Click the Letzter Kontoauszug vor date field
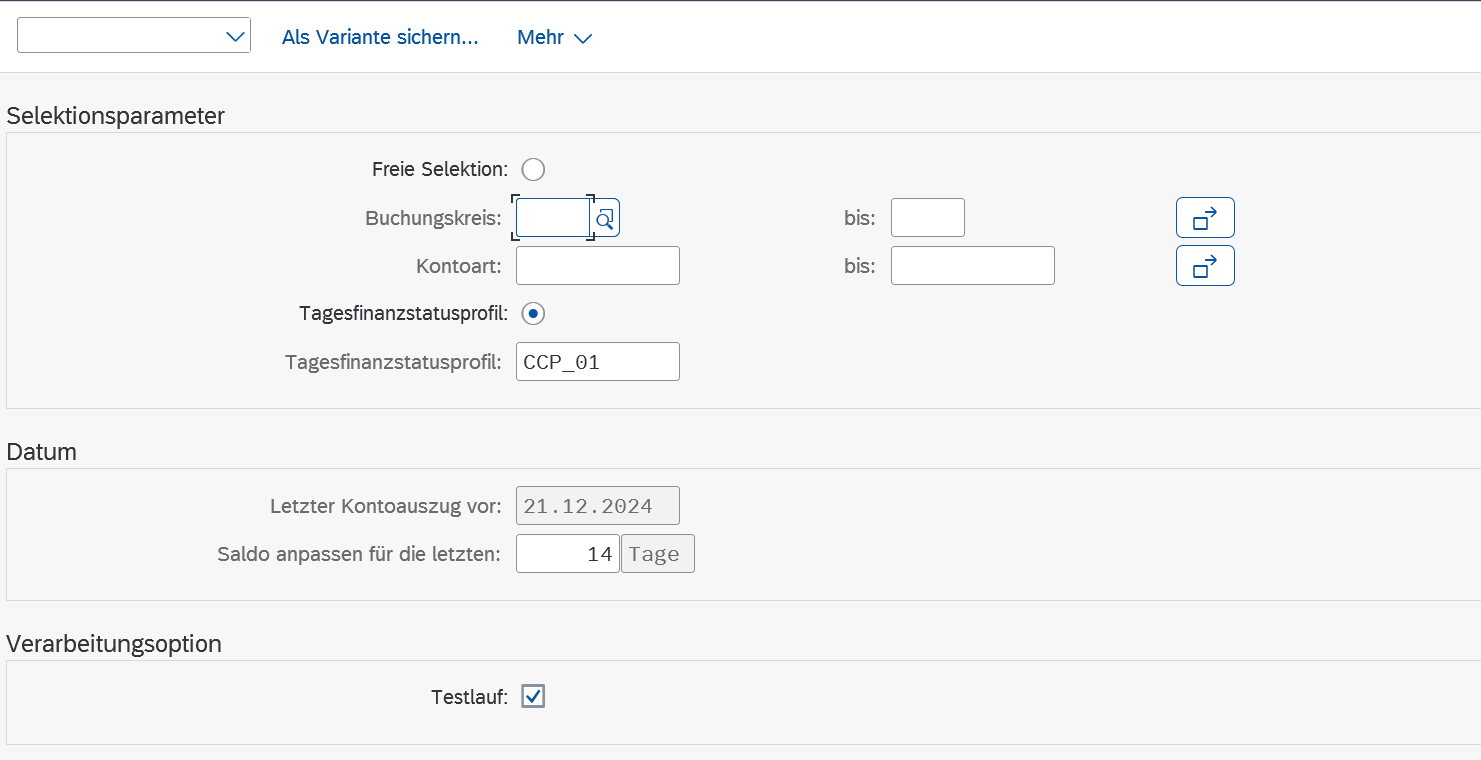The width and height of the screenshot is (1481, 760). pos(597,506)
